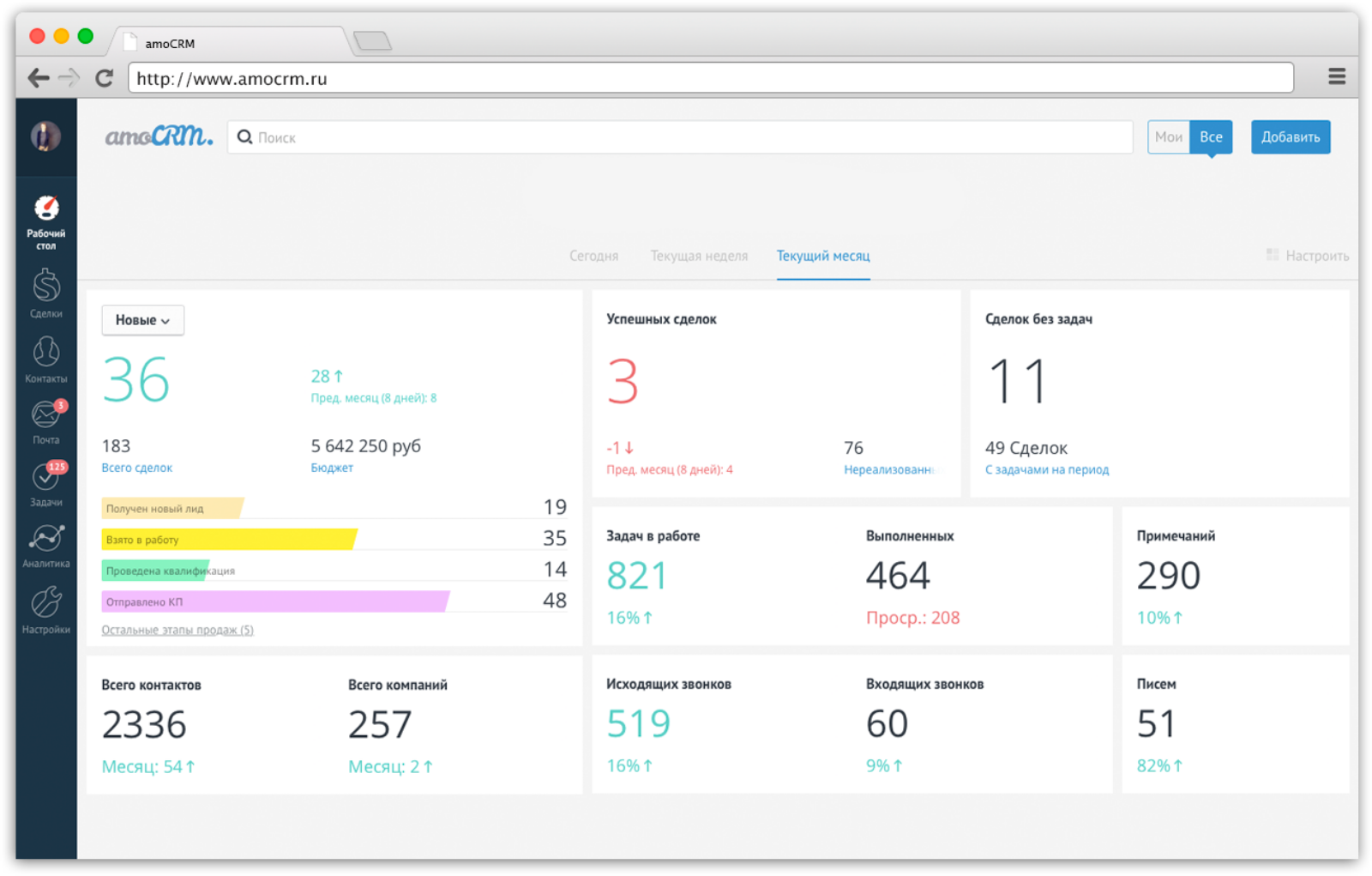The height and width of the screenshot is (876, 1372).
Task: Toggle filter to Мои
Action: pyautogui.click(x=1169, y=137)
